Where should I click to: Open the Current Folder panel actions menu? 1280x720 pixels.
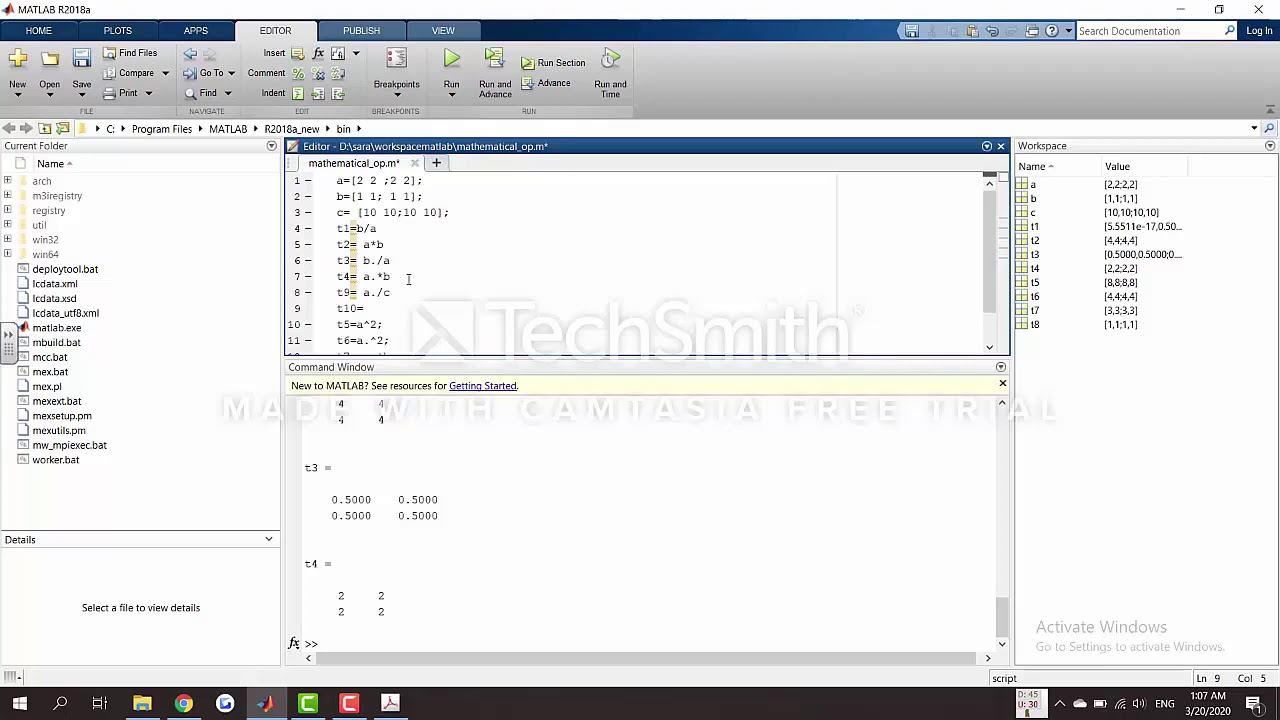coord(271,146)
